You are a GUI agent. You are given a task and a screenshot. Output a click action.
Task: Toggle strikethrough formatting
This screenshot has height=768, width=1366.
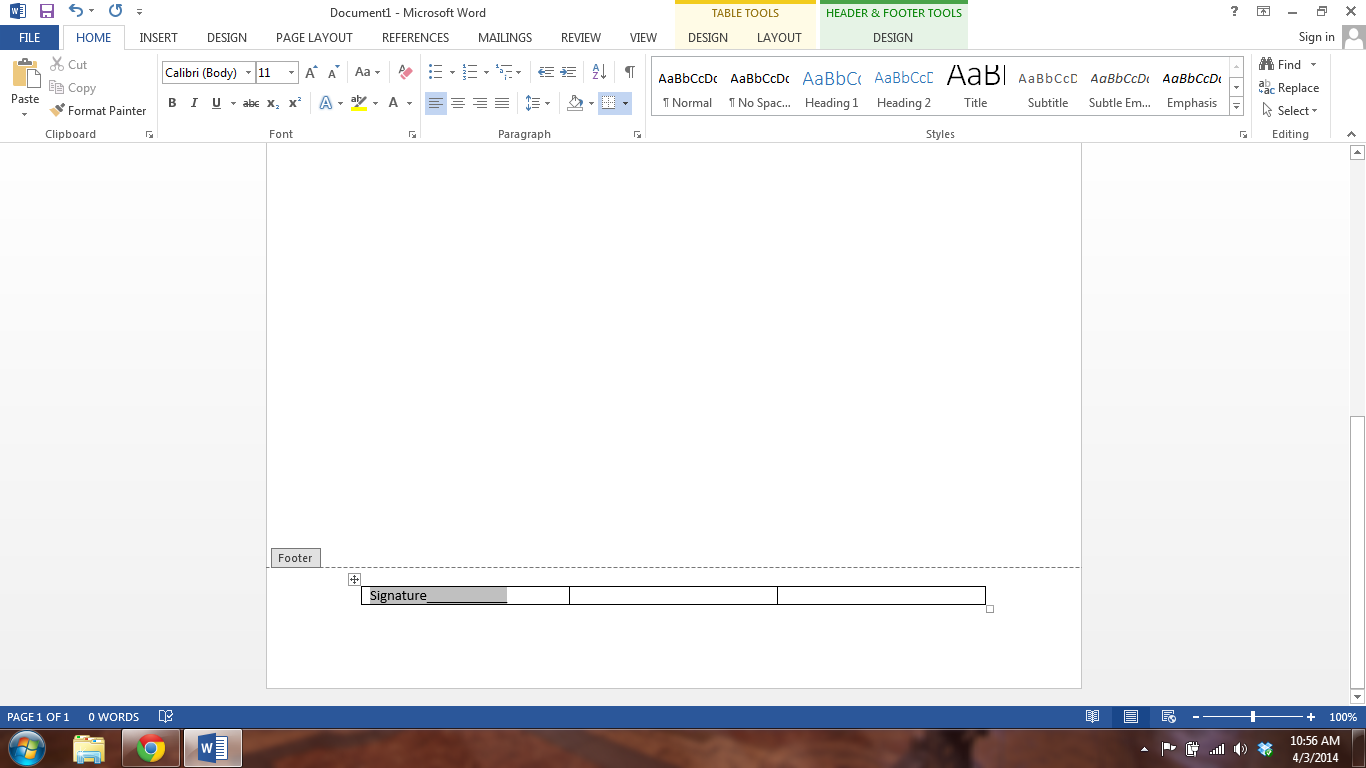click(251, 103)
